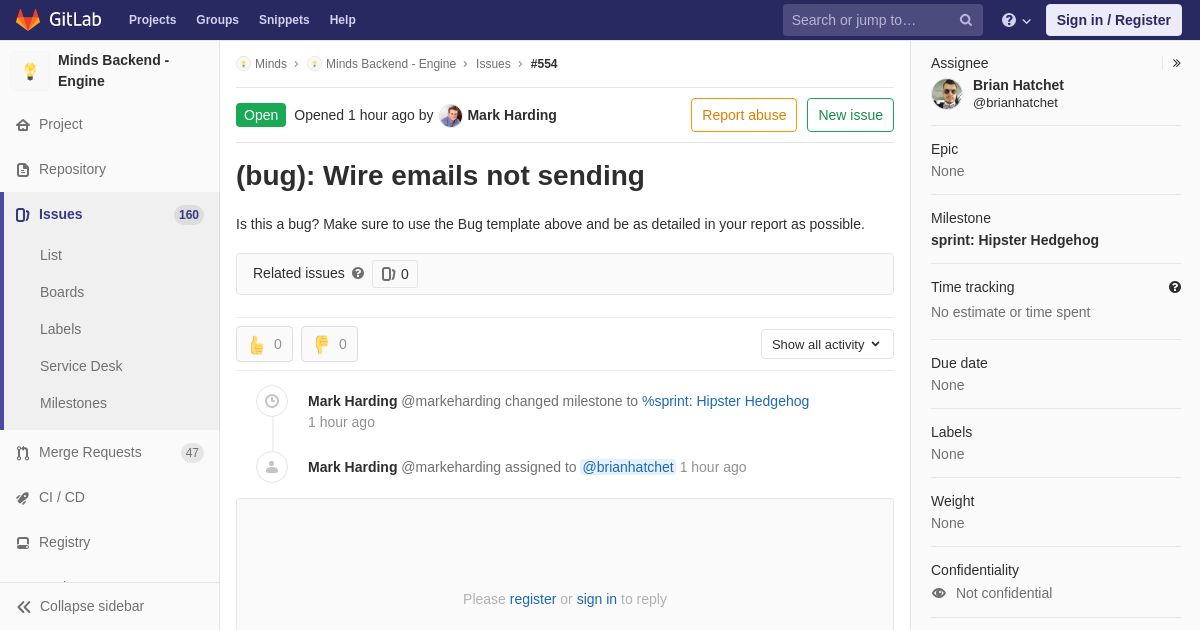Click the Minds breadcrumb lightbulb icon
1200x630 pixels.
tap(243, 64)
